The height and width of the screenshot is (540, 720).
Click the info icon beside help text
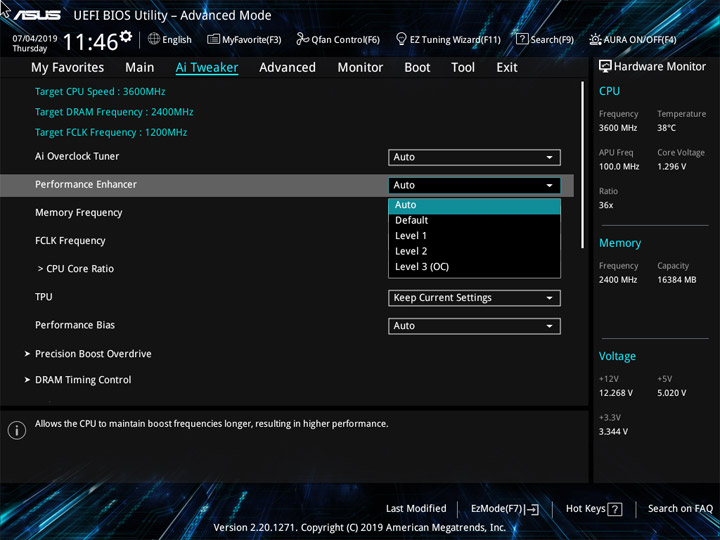click(17, 430)
